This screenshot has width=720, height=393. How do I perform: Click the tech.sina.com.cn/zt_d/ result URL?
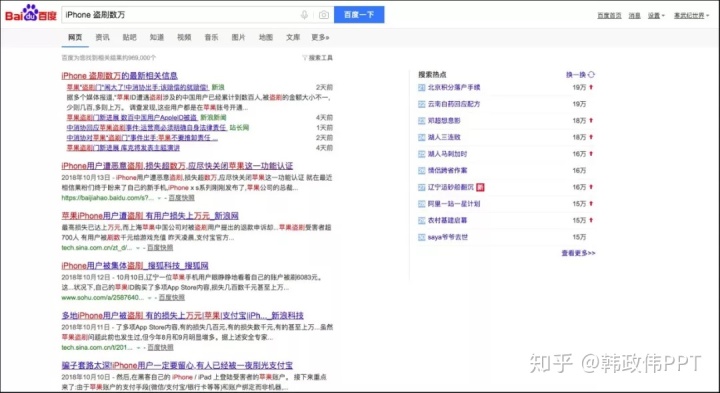97,248
